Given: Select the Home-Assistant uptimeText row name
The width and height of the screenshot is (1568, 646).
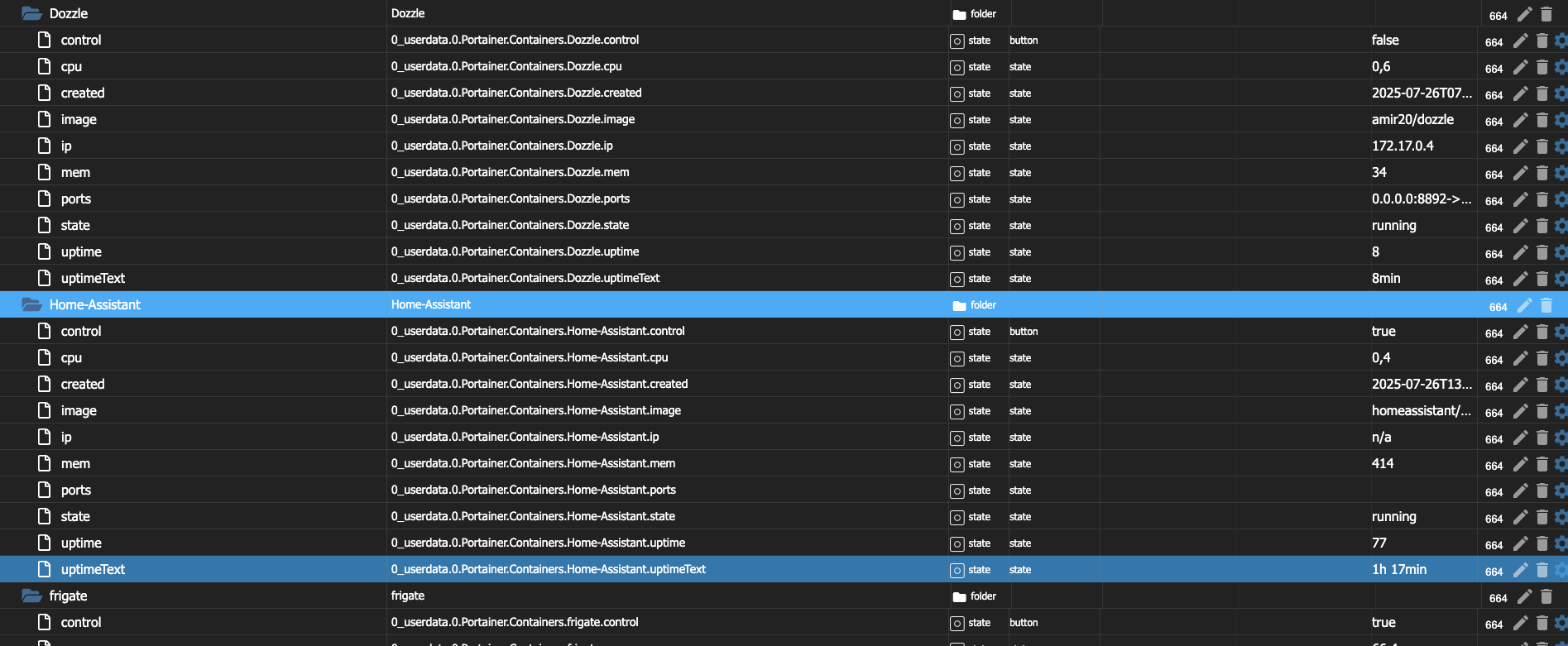Looking at the screenshot, I should (93, 570).
